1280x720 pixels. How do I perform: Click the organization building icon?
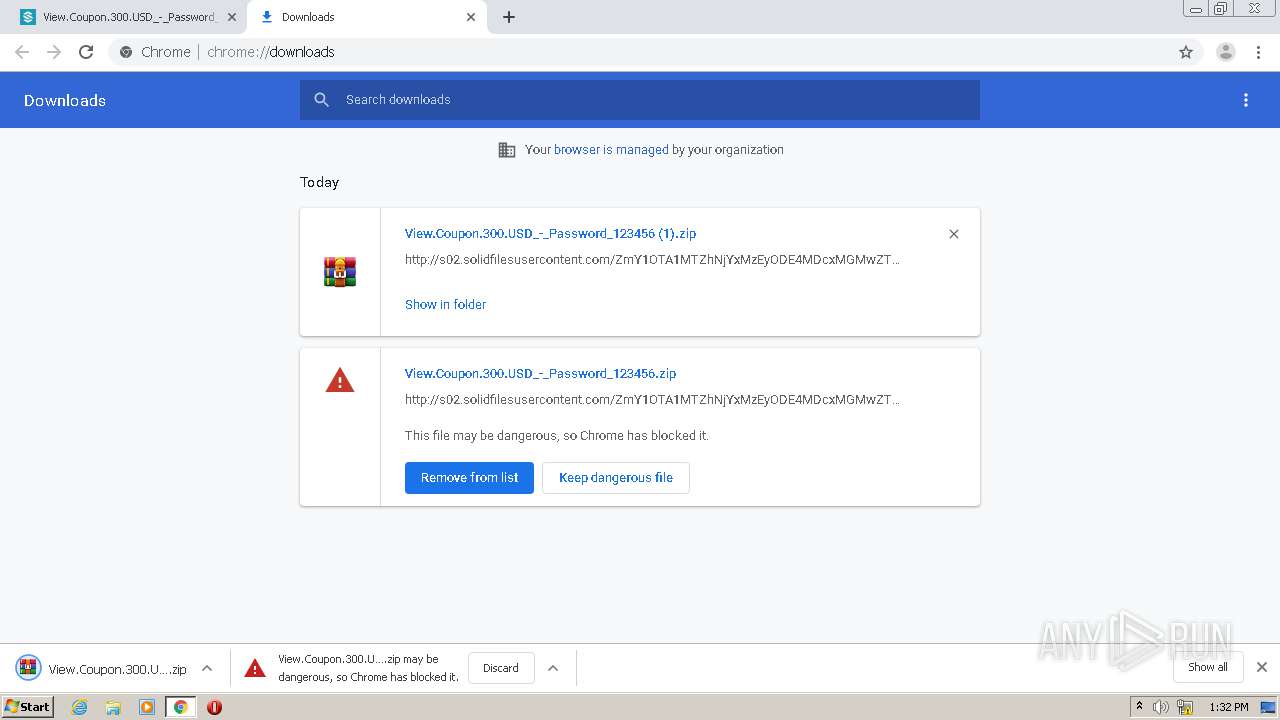click(x=507, y=150)
